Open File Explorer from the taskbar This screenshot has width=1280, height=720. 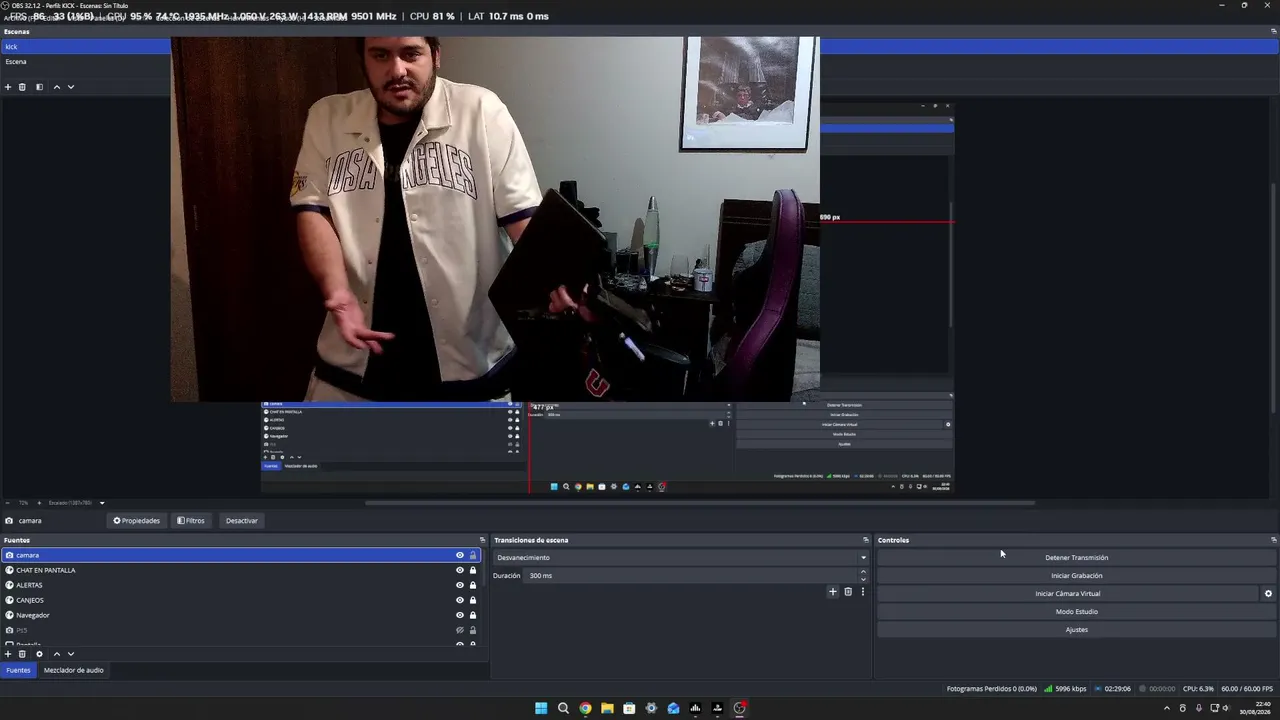pos(607,708)
